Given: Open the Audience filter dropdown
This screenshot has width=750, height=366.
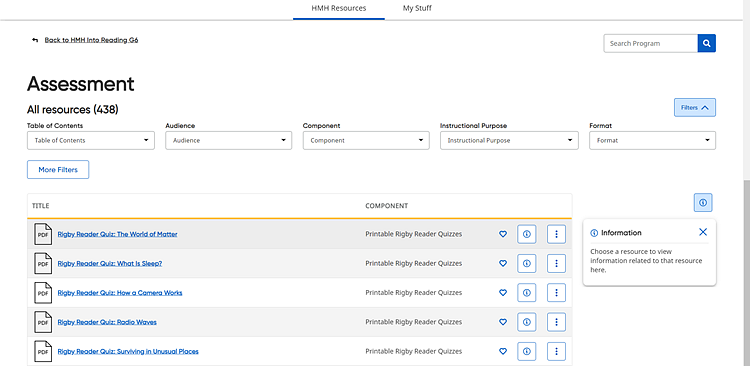Looking at the screenshot, I should pyautogui.click(x=229, y=141).
